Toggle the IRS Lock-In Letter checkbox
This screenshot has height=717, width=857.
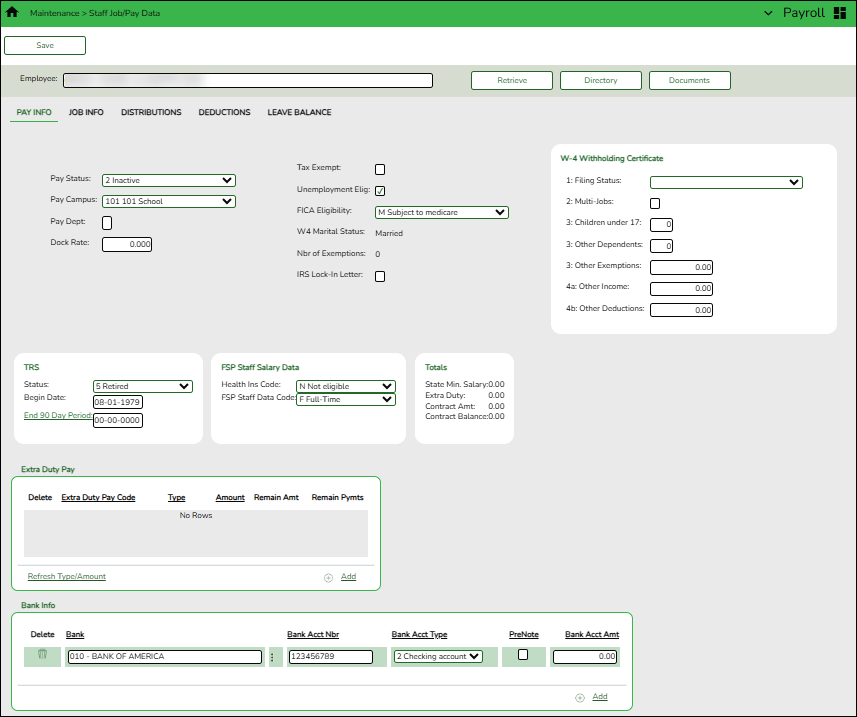[x=380, y=277]
